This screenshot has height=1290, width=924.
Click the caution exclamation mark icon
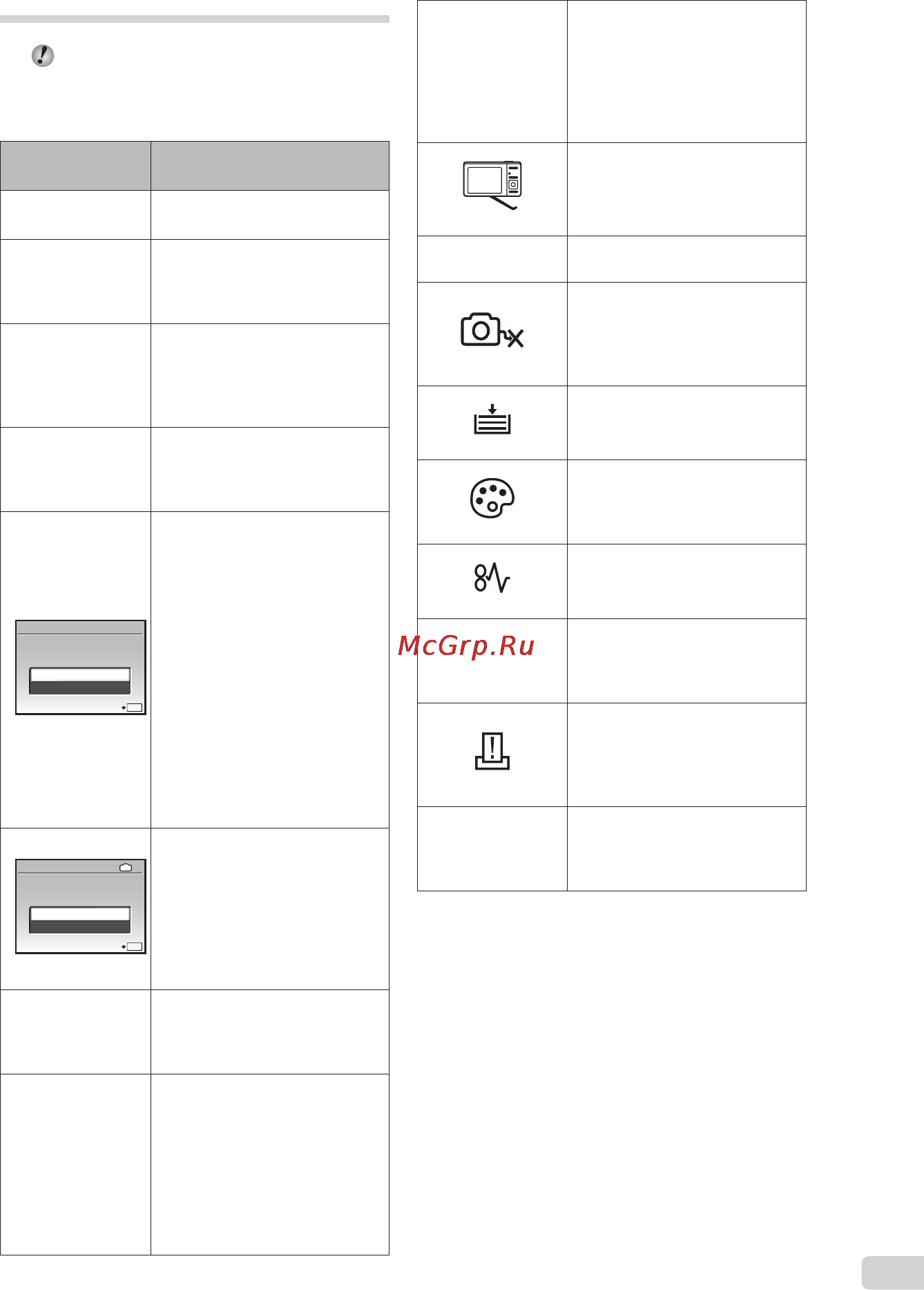tap(43, 56)
